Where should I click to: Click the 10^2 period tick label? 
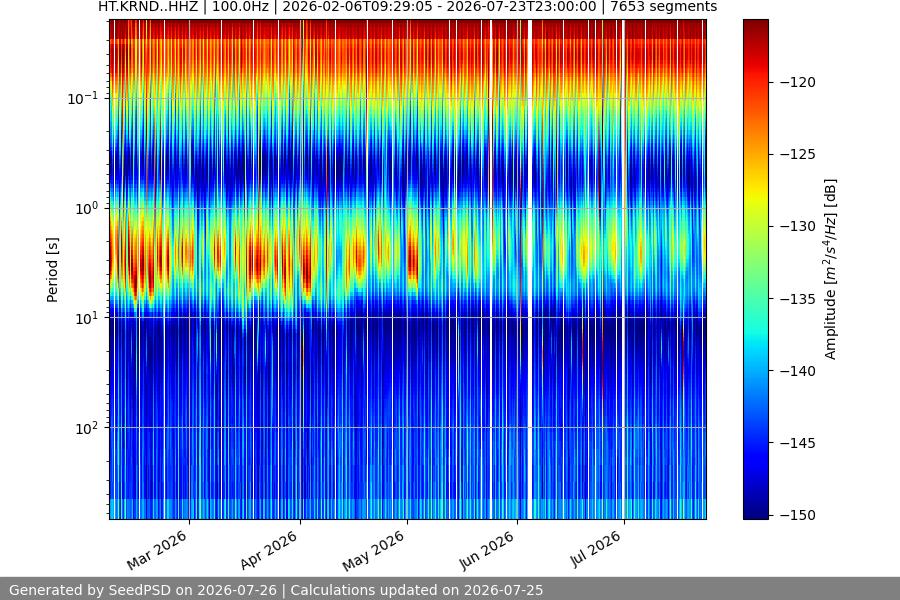tap(86, 428)
